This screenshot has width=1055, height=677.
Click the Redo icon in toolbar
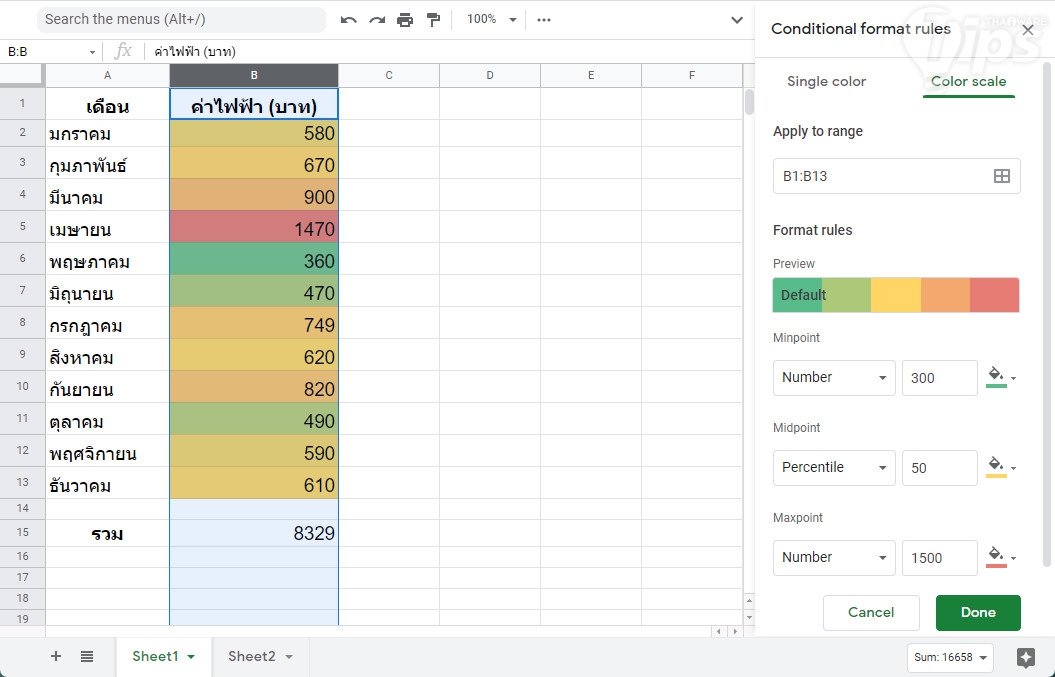click(377, 20)
